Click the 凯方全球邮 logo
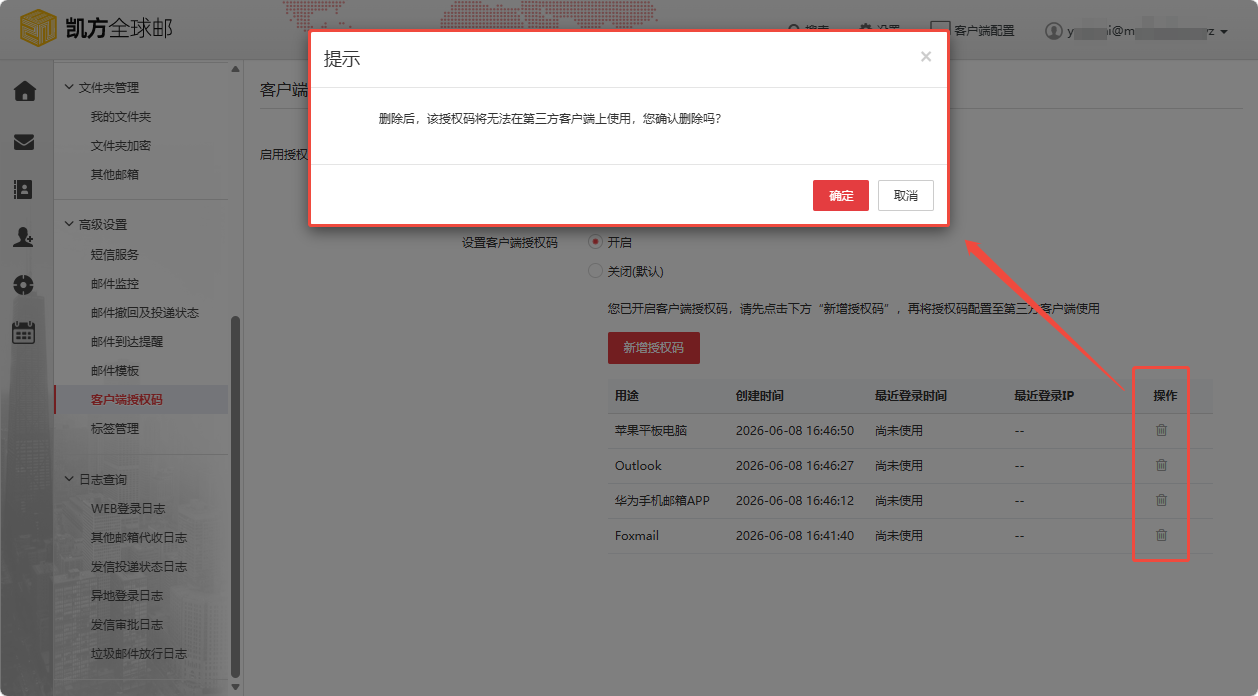The image size is (1258, 696). click(96, 28)
